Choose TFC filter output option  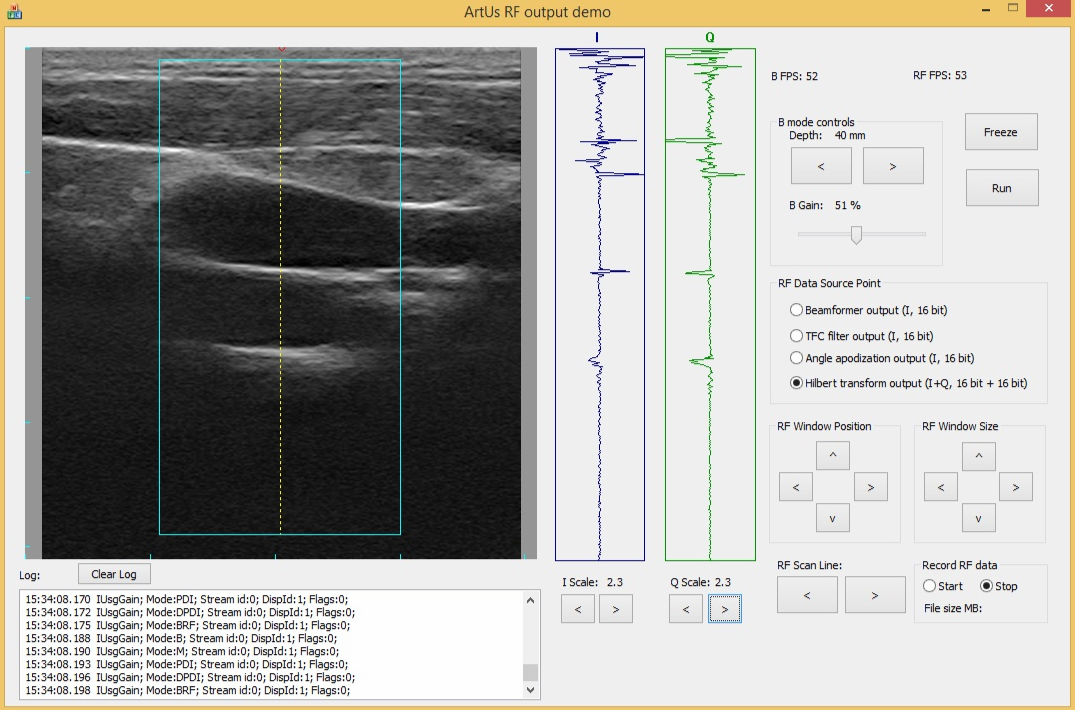click(797, 336)
